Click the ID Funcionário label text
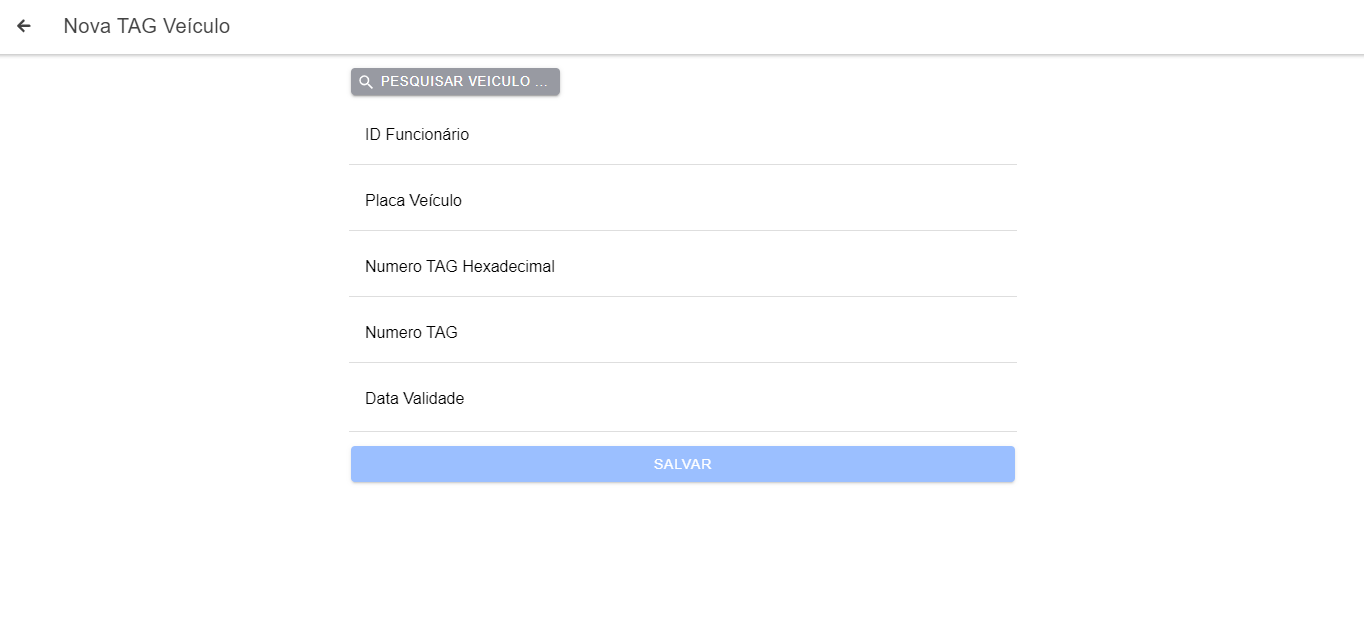This screenshot has width=1364, height=637. 417,135
